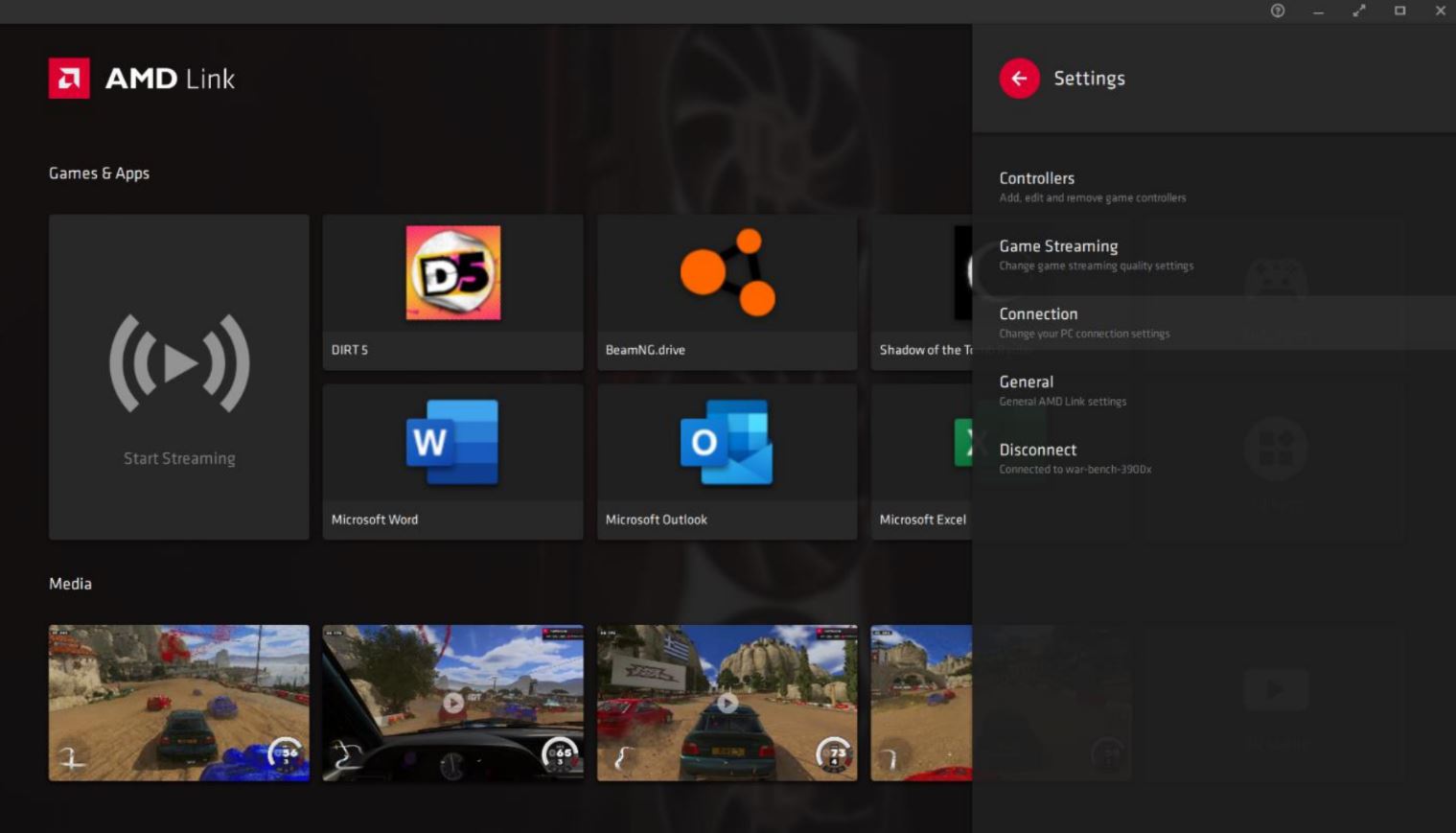Select Disconnect from war-bench-3900x
The width and height of the screenshot is (1456, 833).
(1213, 458)
